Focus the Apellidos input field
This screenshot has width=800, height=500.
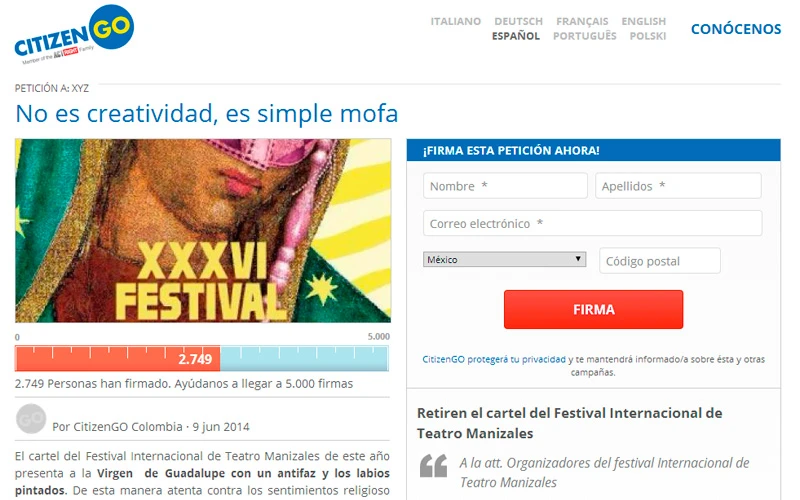click(x=678, y=186)
